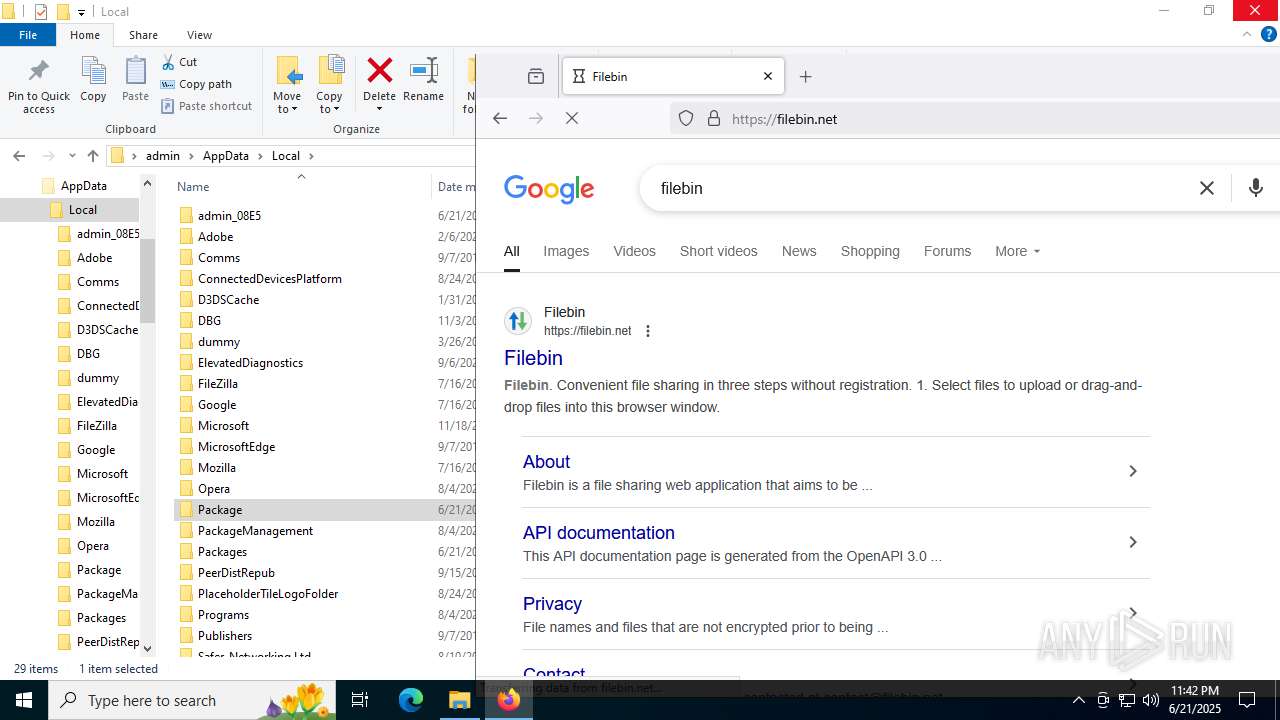Click admin in address breadcrumb

point(163,156)
